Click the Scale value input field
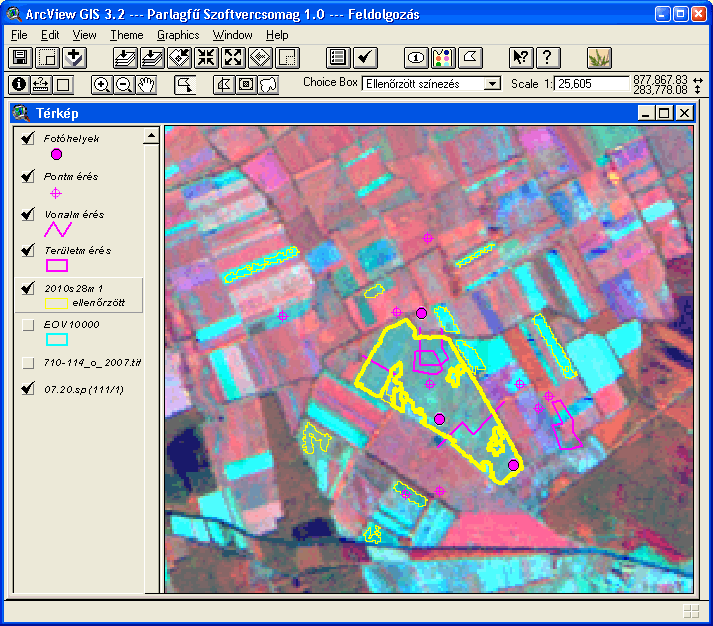The image size is (713, 626). click(x=591, y=85)
